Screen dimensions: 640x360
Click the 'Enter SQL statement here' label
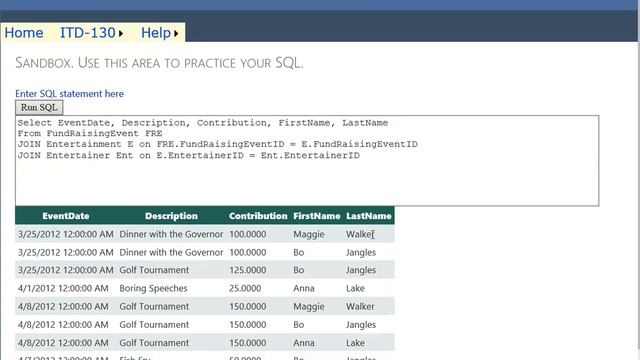coord(69,93)
